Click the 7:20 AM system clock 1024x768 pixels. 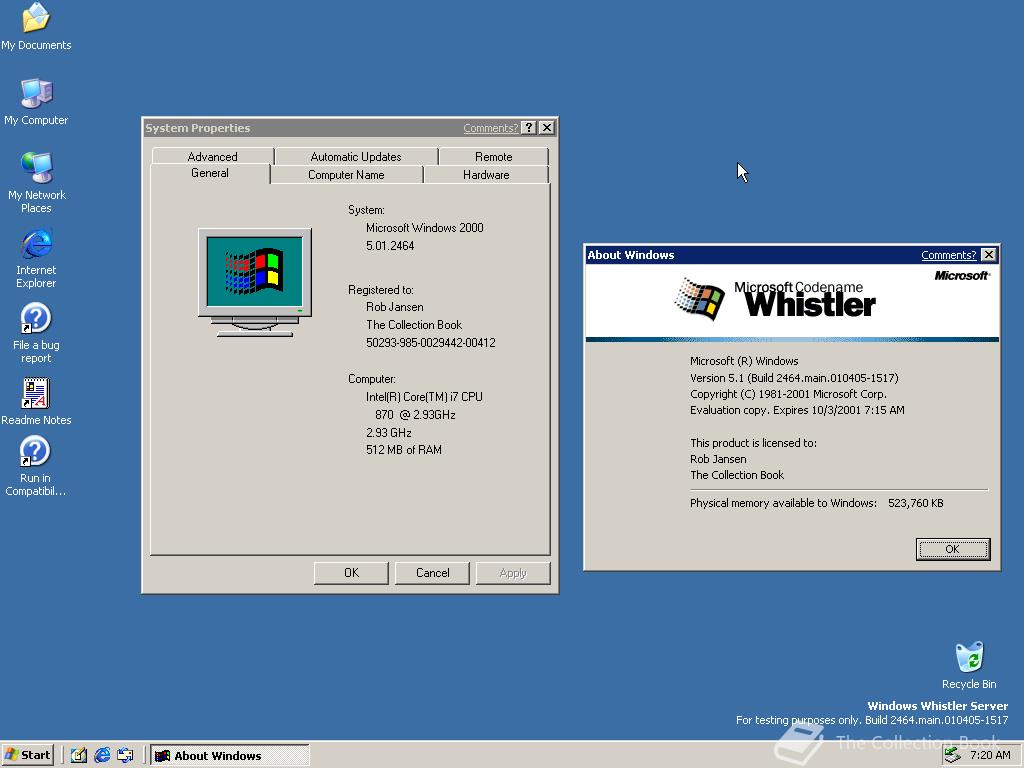click(x=990, y=755)
